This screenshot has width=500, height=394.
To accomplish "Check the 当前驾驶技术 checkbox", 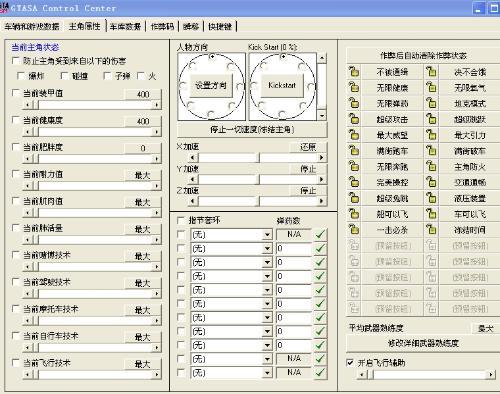I will 15,282.
